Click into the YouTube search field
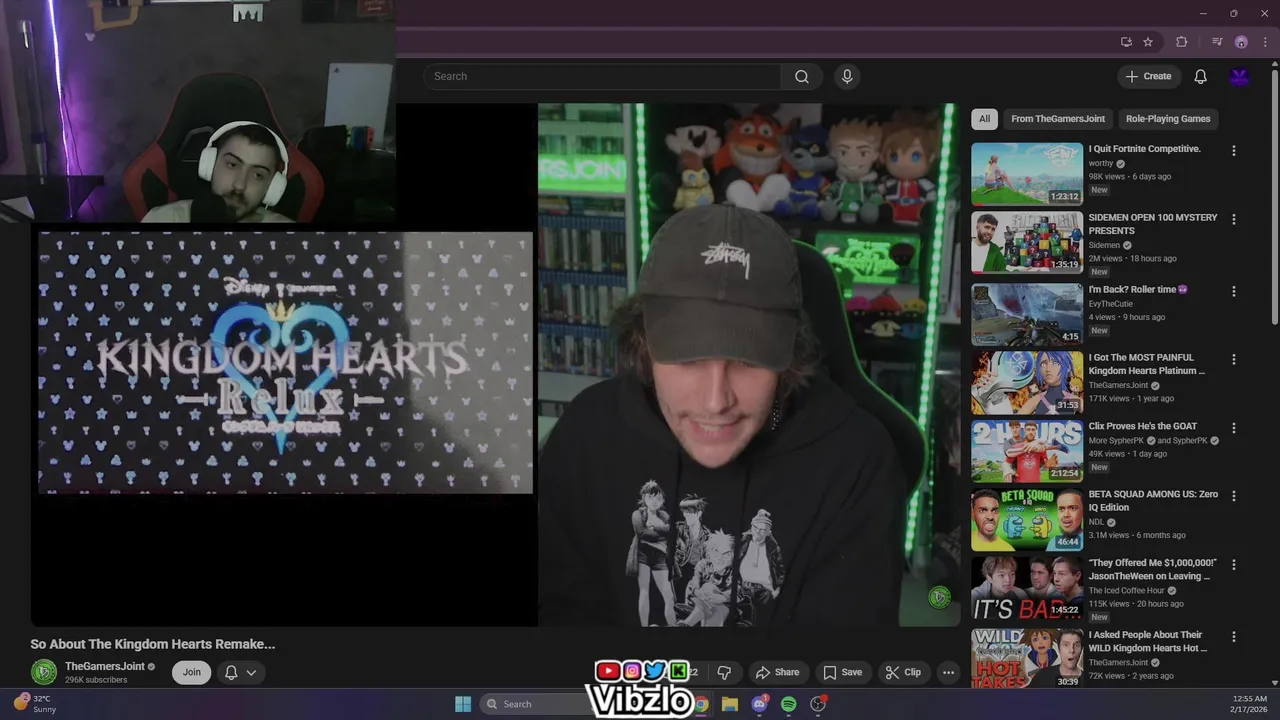 point(602,76)
